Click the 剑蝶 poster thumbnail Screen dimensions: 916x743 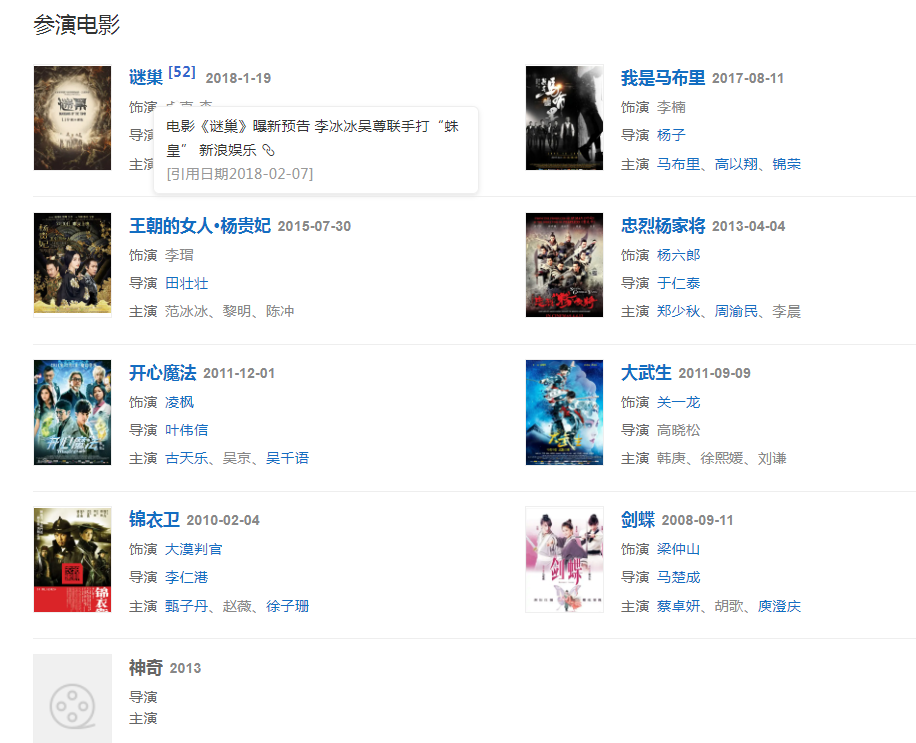(564, 560)
